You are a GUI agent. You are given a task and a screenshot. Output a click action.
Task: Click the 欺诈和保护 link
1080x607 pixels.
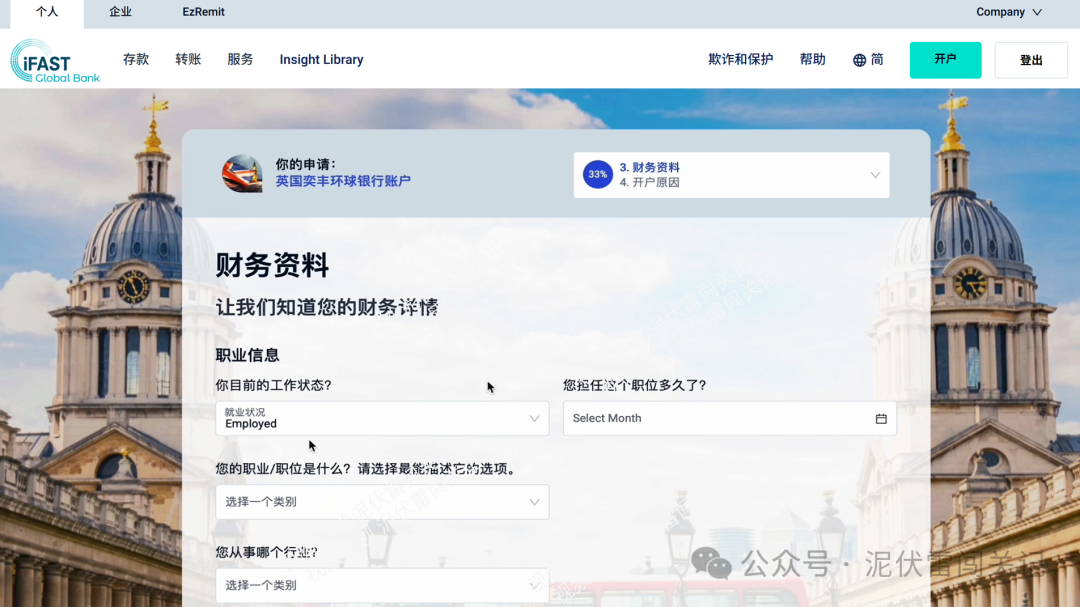[740, 59]
